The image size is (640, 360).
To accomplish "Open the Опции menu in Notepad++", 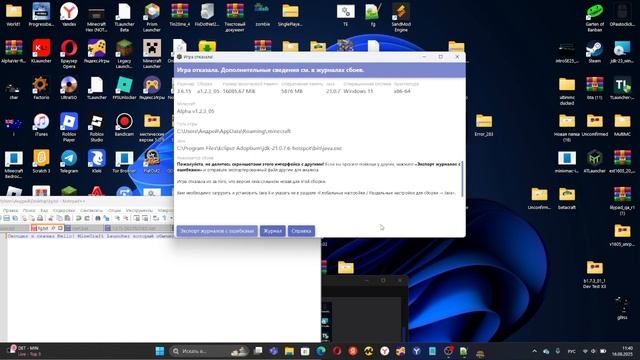I will pyautogui.click(x=115, y=211).
